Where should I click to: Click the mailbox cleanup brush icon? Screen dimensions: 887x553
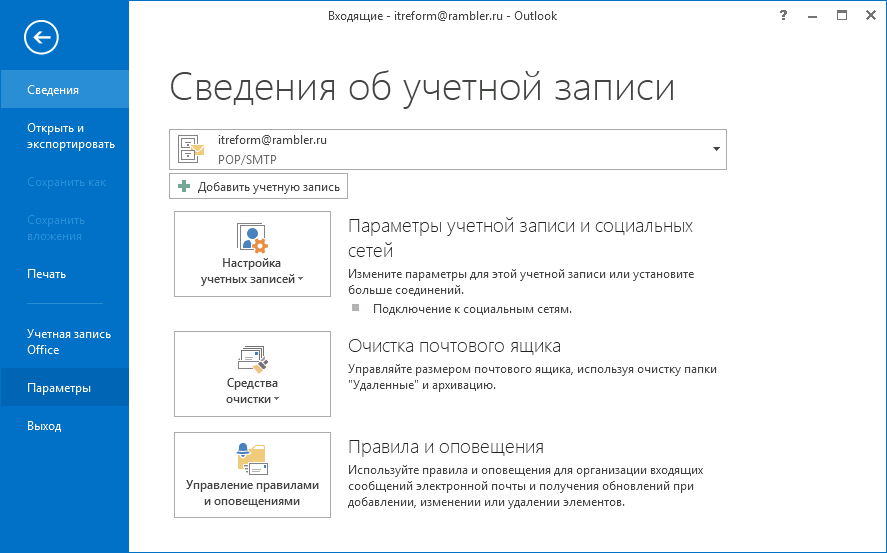click(253, 359)
